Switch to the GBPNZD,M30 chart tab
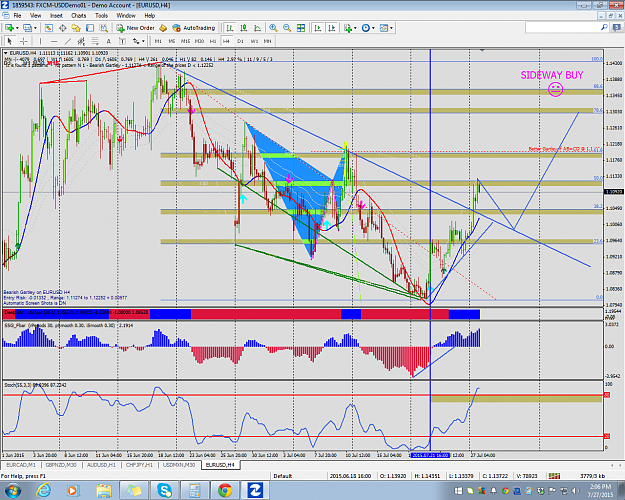 click(x=61, y=465)
